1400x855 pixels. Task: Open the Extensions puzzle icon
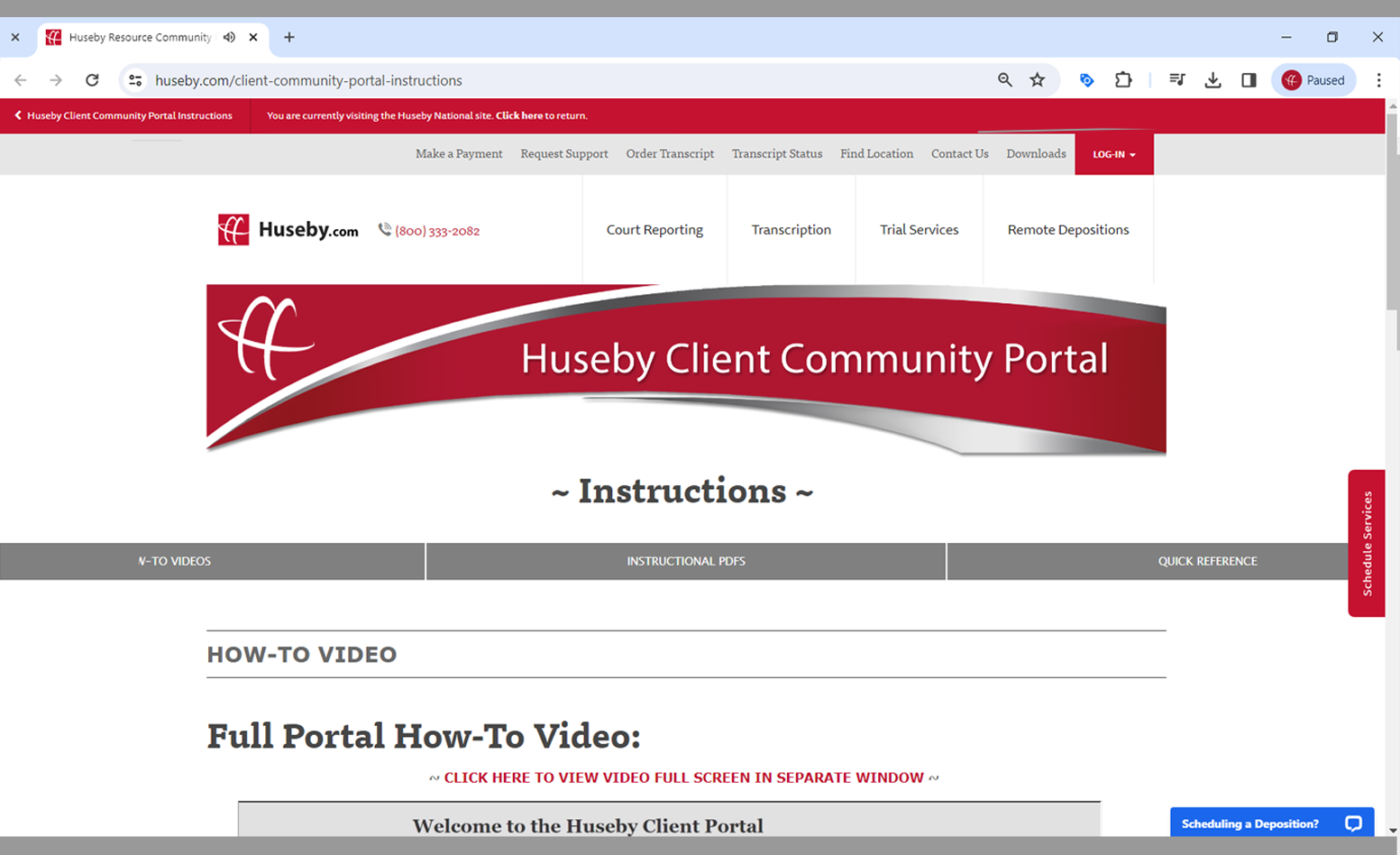point(1123,80)
